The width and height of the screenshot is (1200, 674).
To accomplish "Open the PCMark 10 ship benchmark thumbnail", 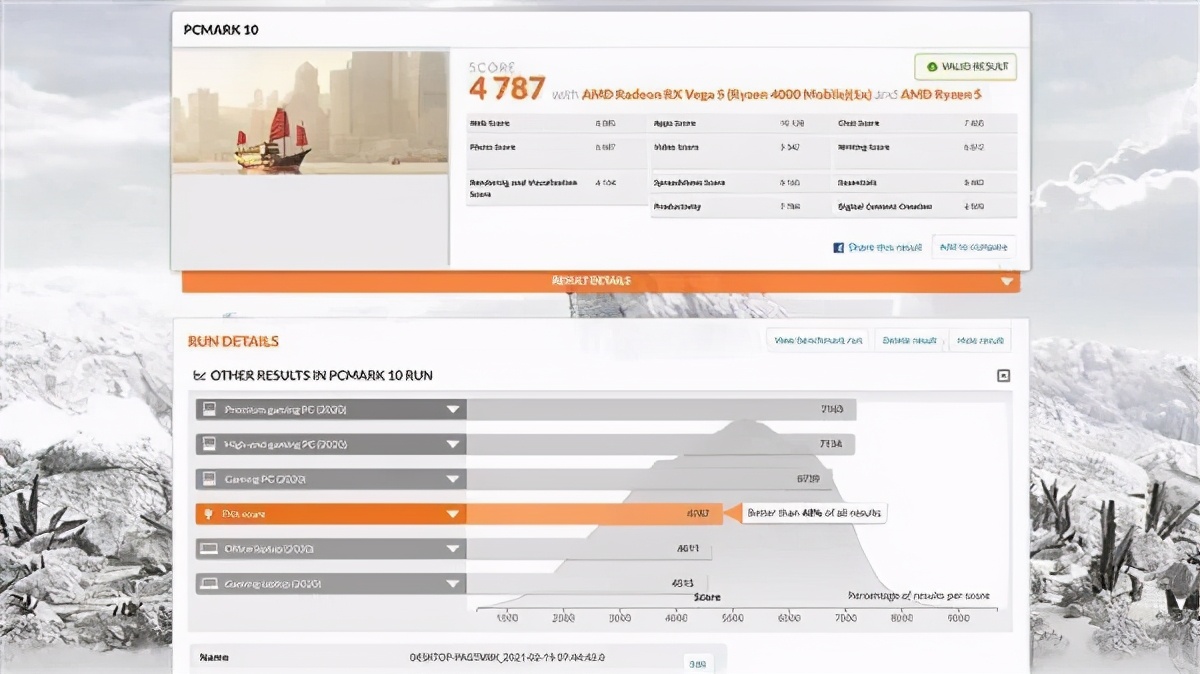I will point(310,112).
